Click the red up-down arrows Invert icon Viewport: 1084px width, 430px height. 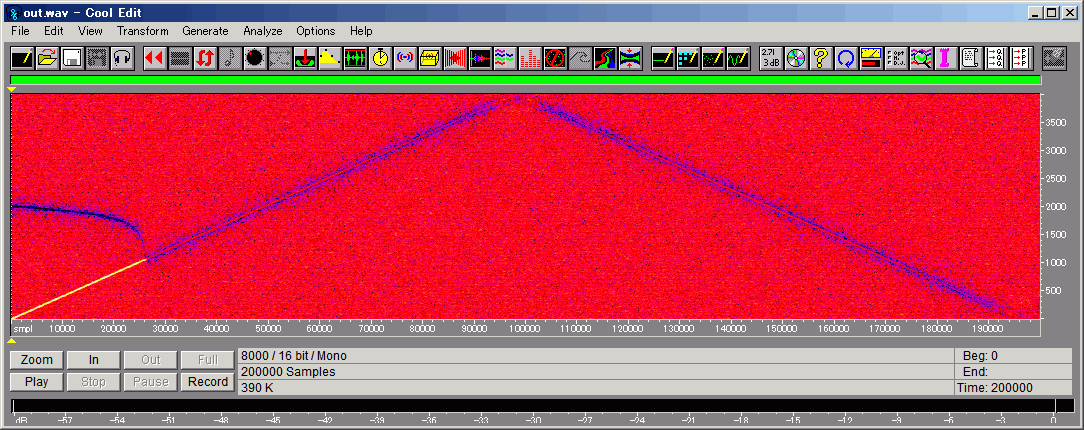(205, 58)
